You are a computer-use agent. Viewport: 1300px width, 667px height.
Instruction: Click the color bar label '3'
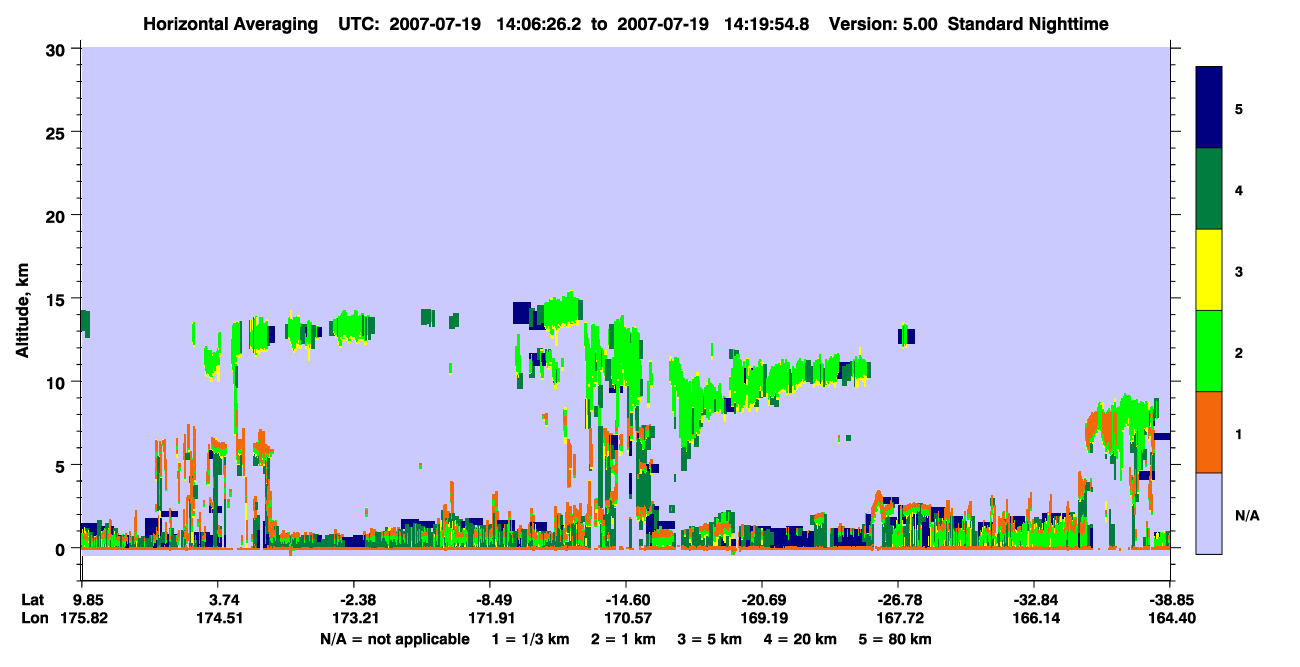pos(1239,271)
